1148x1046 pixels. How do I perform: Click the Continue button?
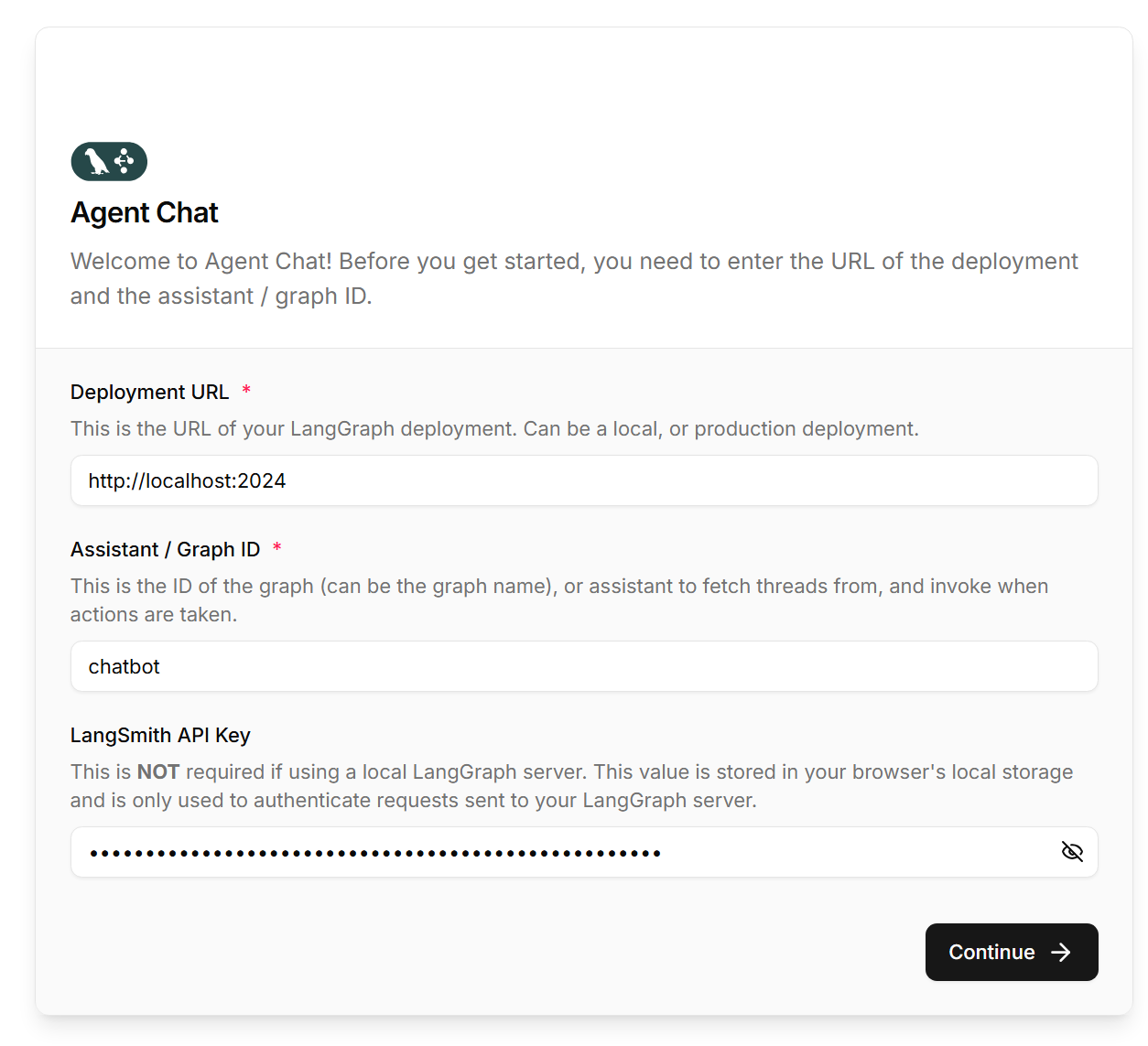[1012, 952]
